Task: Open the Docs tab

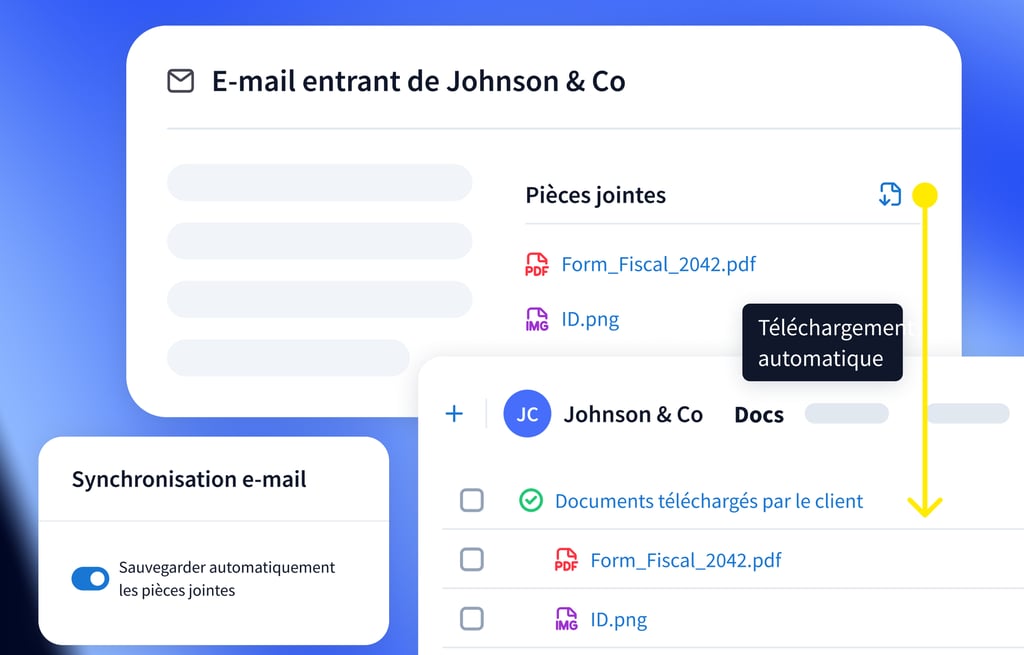Action: [759, 415]
